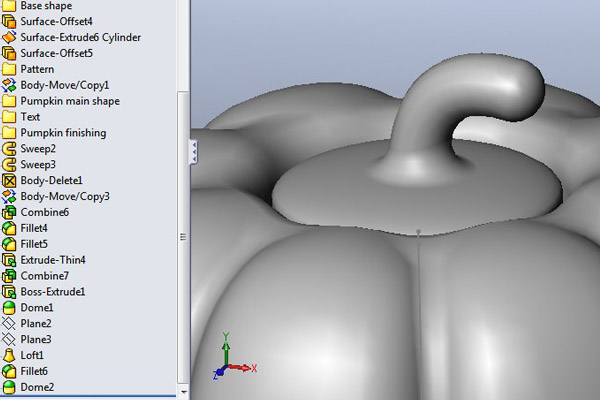The width and height of the screenshot is (600, 400).
Task: Select 'Surface-Extrude6 Cylinder' label text
Action: [x=80, y=38]
